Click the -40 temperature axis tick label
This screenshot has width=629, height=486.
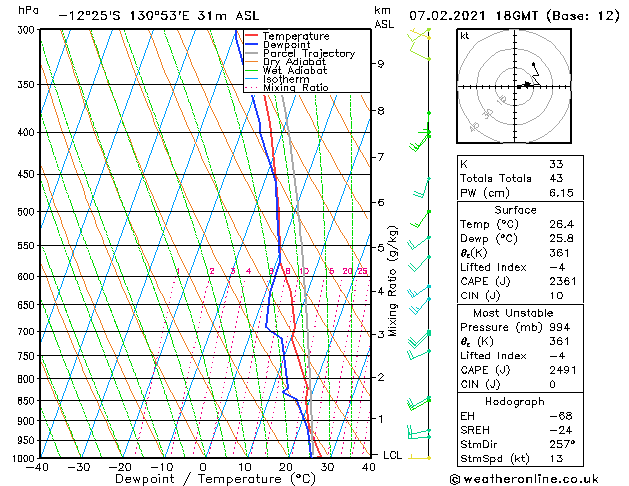tap(37, 468)
